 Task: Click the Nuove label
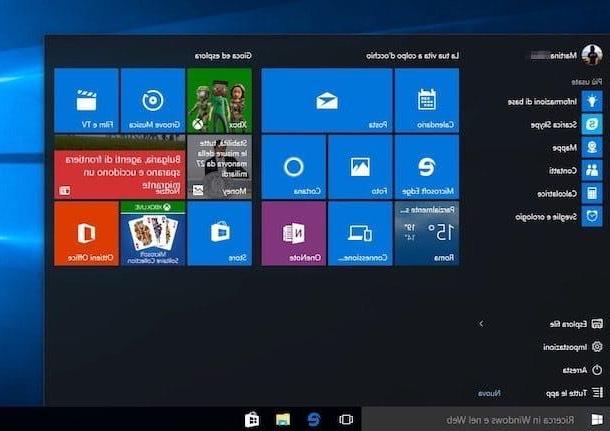click(489, 393)
